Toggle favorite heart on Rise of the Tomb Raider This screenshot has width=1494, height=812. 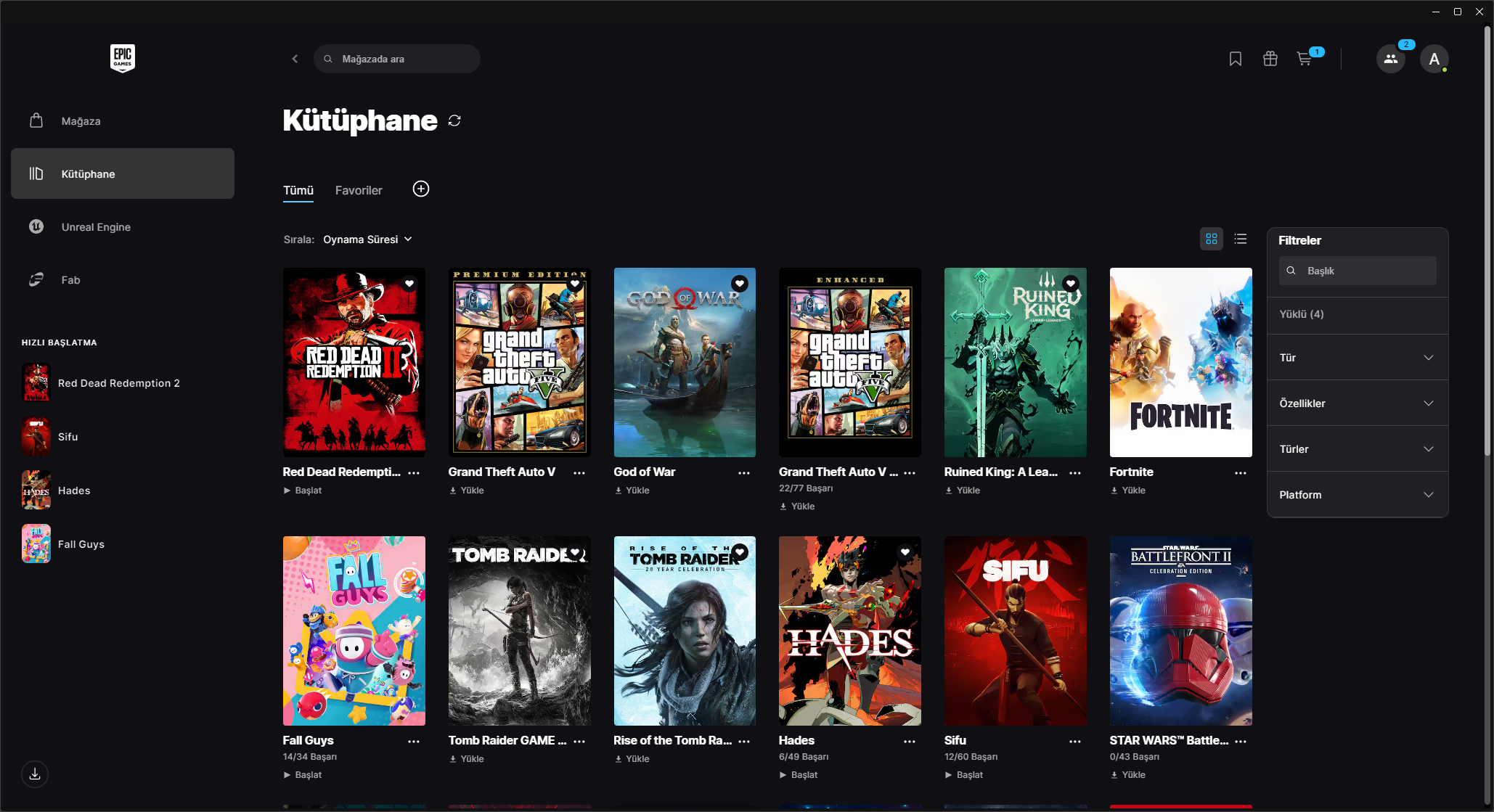pyautogui.click(x=740, y=552)
